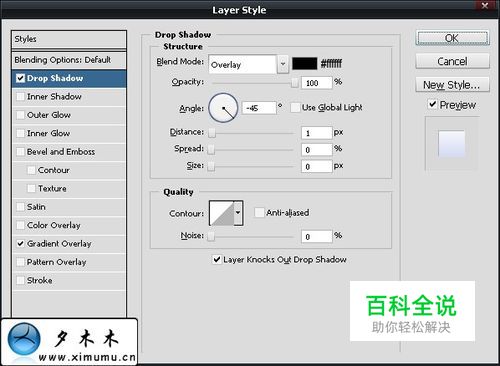500x366 pixels.
Task: Click the New Style... button
Action: 452,85
